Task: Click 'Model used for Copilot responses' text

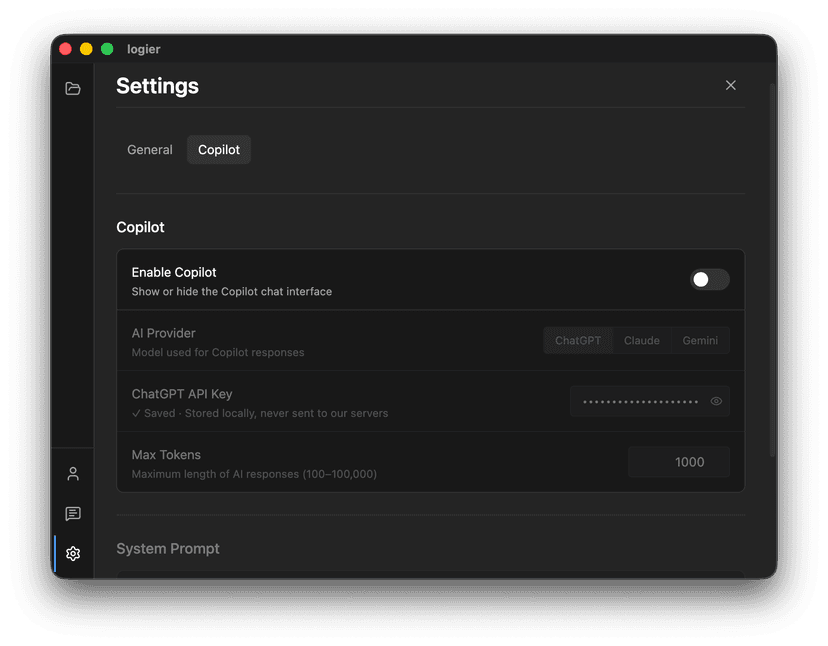Action: [218, 352]
